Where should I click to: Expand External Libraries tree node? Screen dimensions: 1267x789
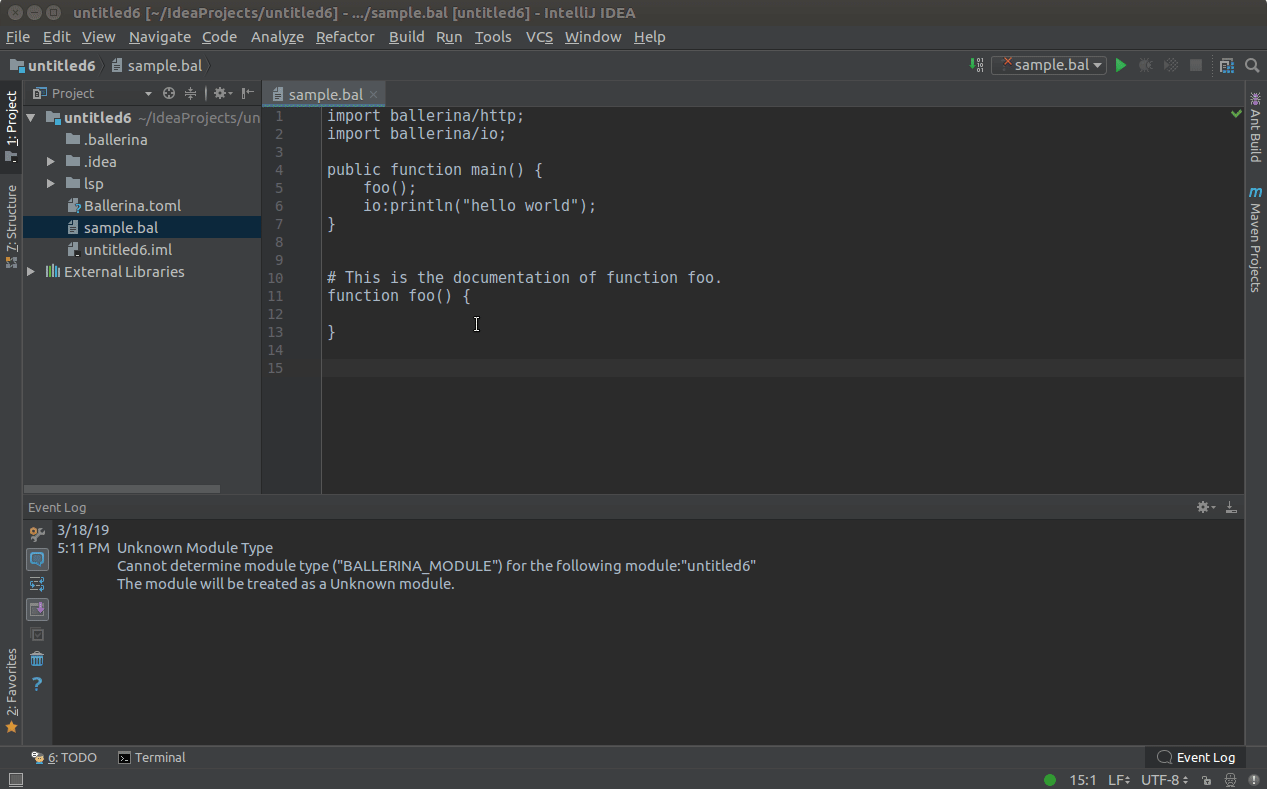31,272
